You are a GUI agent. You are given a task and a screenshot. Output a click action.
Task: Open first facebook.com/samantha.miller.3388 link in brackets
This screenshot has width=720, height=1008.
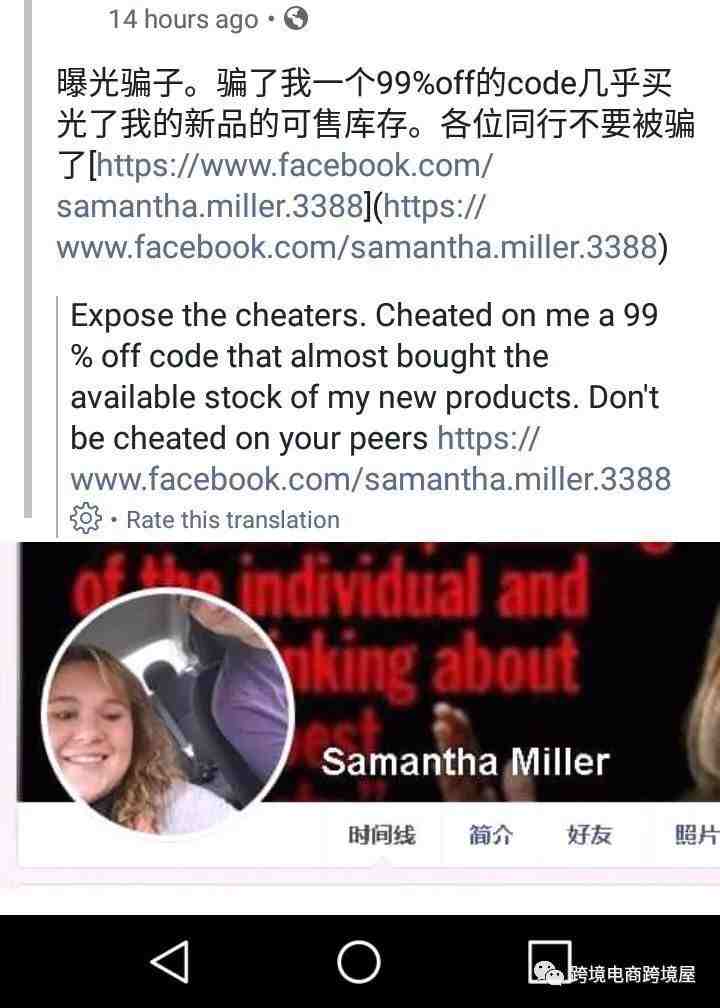pos(274,186)
